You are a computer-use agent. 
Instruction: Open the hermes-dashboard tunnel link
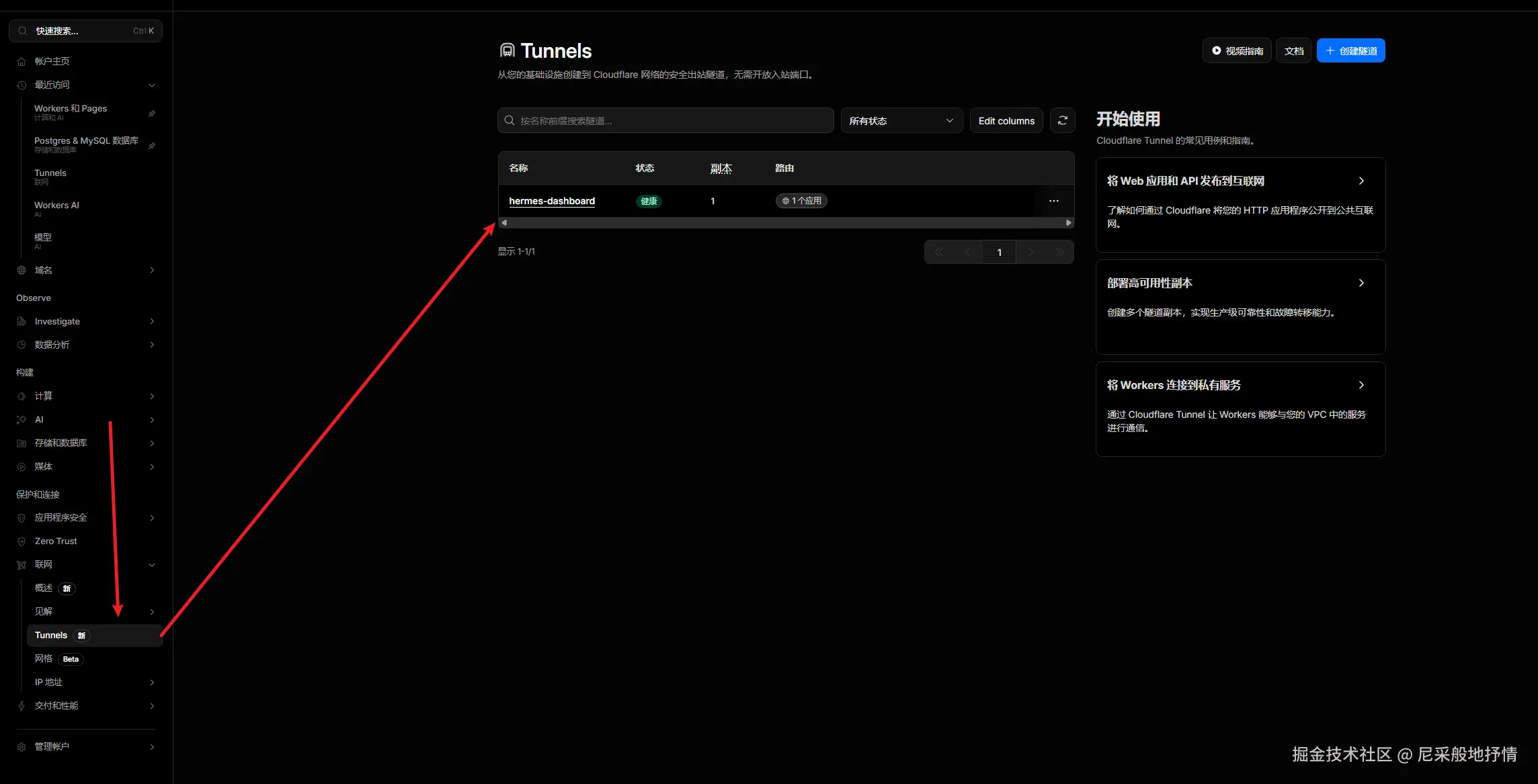click(552, 201)
